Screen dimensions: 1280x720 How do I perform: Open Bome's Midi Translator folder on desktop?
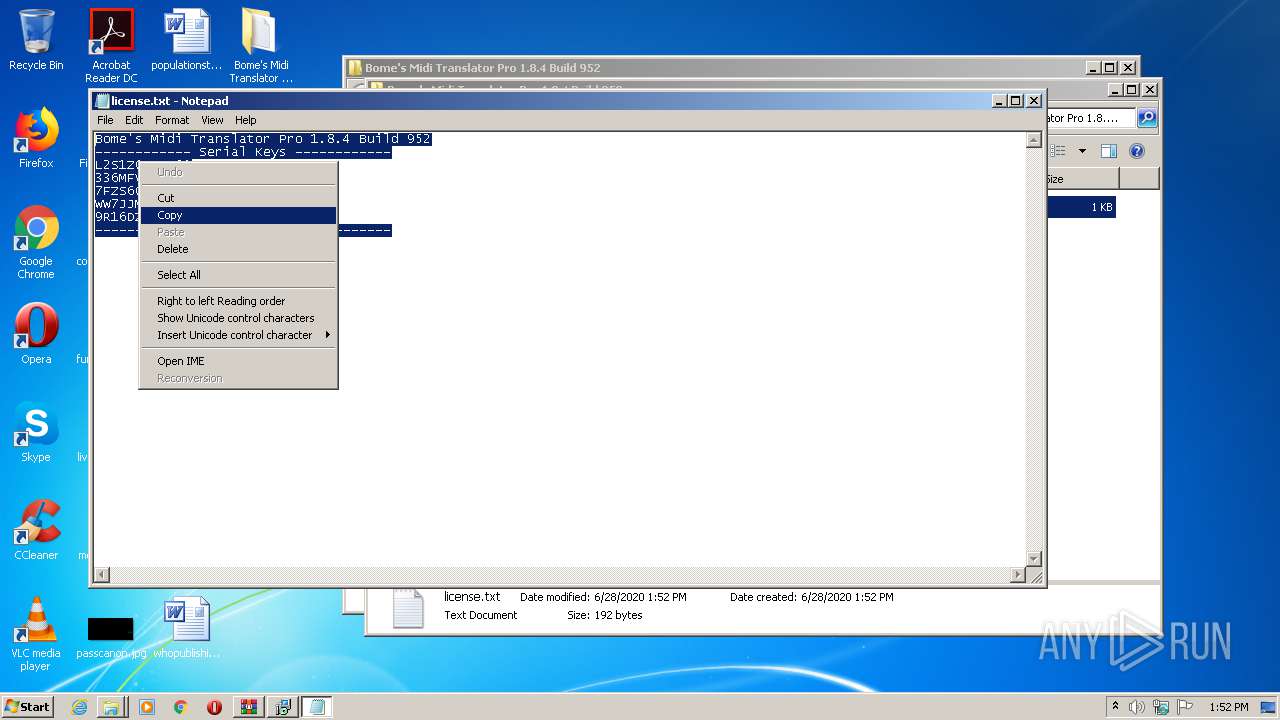click(x=261, y=46)
